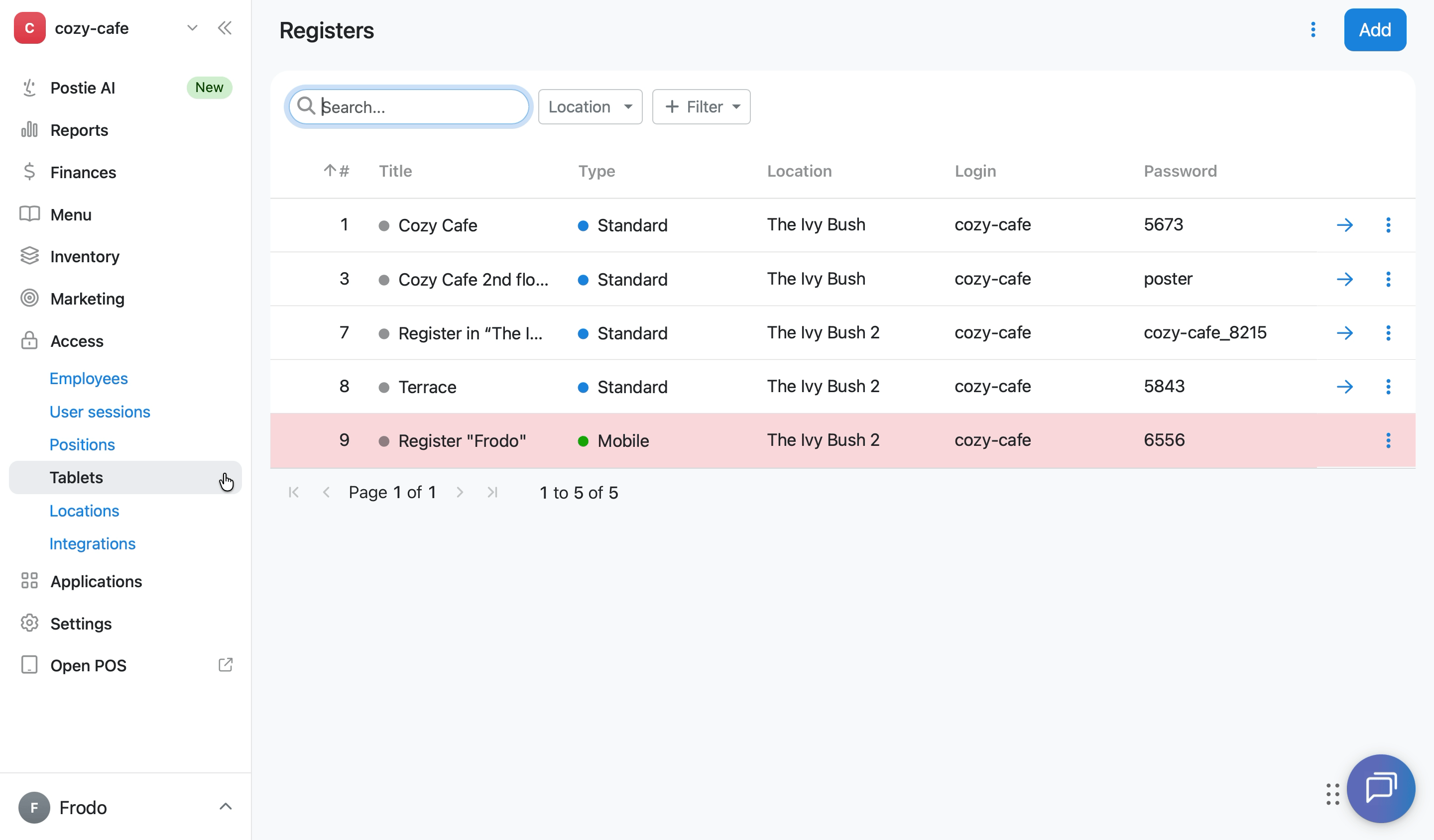Click the Open POS external link icon
Screen dimensions: 1434x840
pos(226,665)
